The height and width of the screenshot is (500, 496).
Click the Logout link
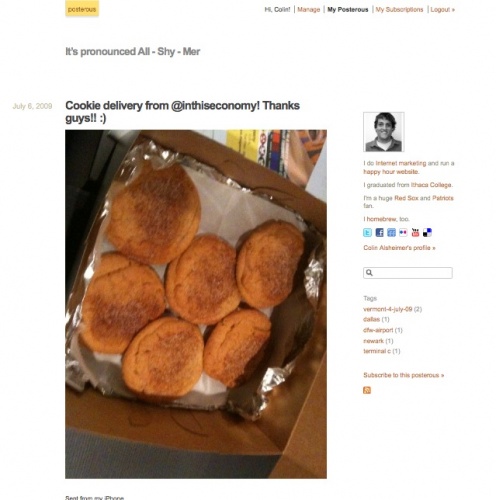click(x=442, y=10)
